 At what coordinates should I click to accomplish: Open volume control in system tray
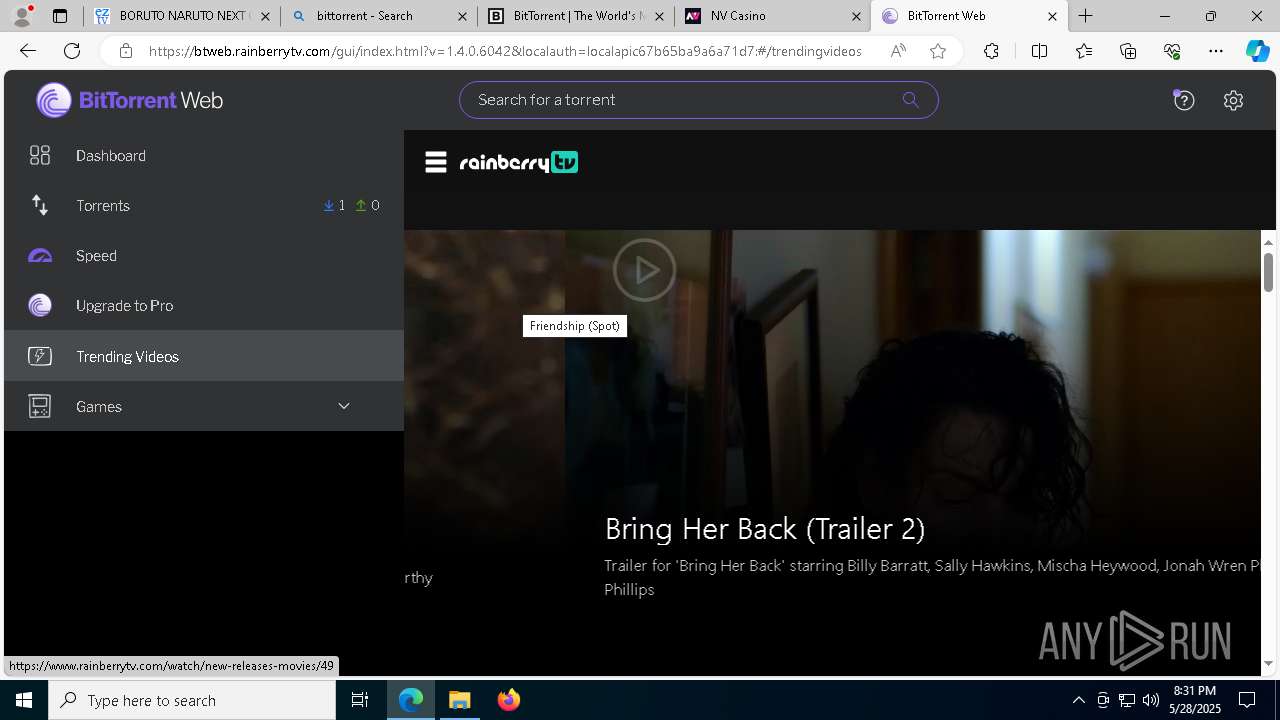(1150, 700)
